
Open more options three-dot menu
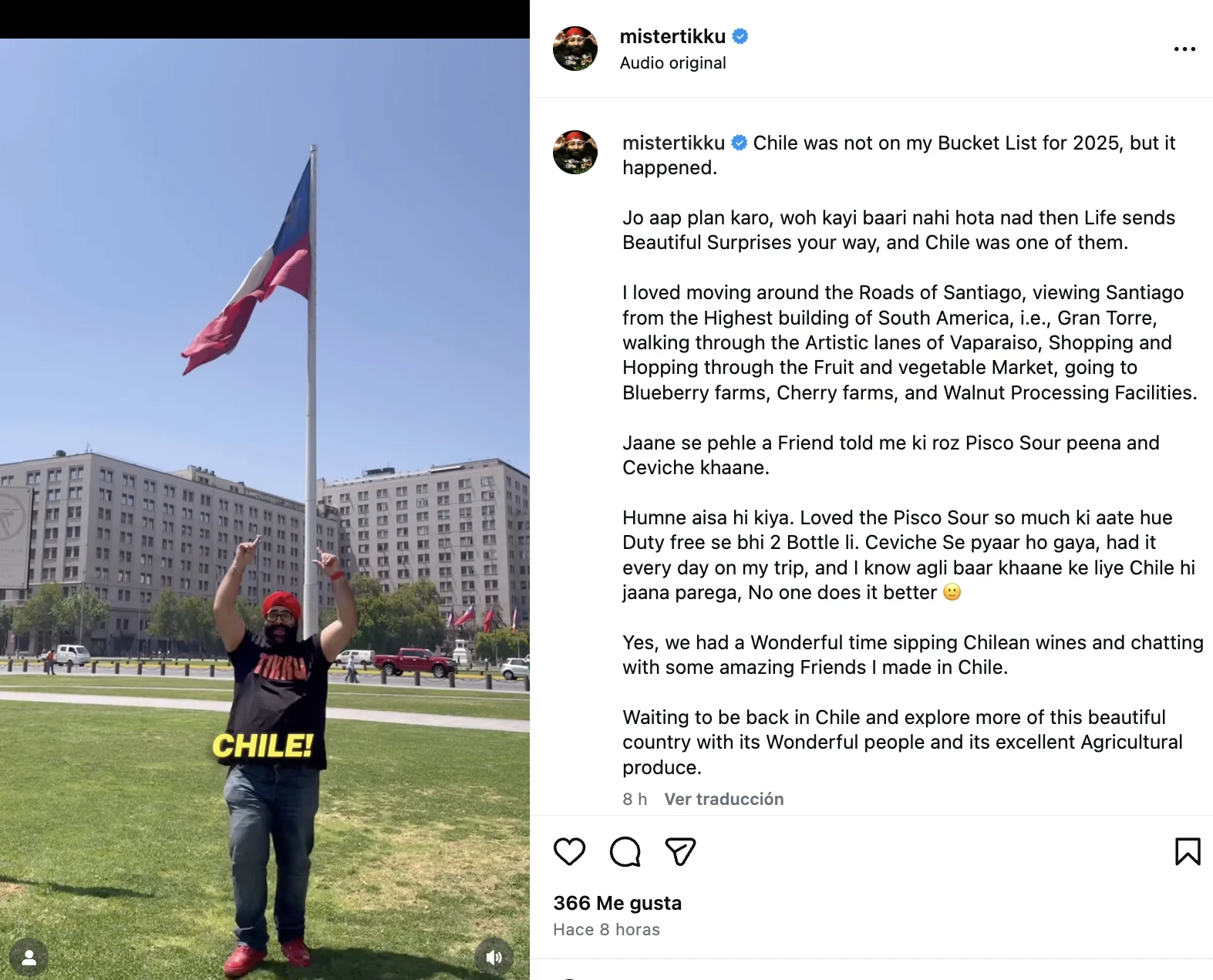pos(1184,49)
